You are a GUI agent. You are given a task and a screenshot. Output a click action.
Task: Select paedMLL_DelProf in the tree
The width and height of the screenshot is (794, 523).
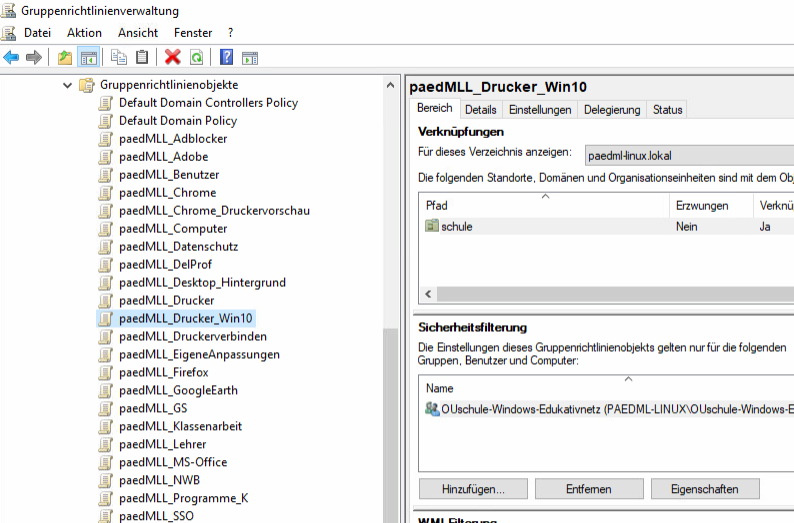pos(165,265)
